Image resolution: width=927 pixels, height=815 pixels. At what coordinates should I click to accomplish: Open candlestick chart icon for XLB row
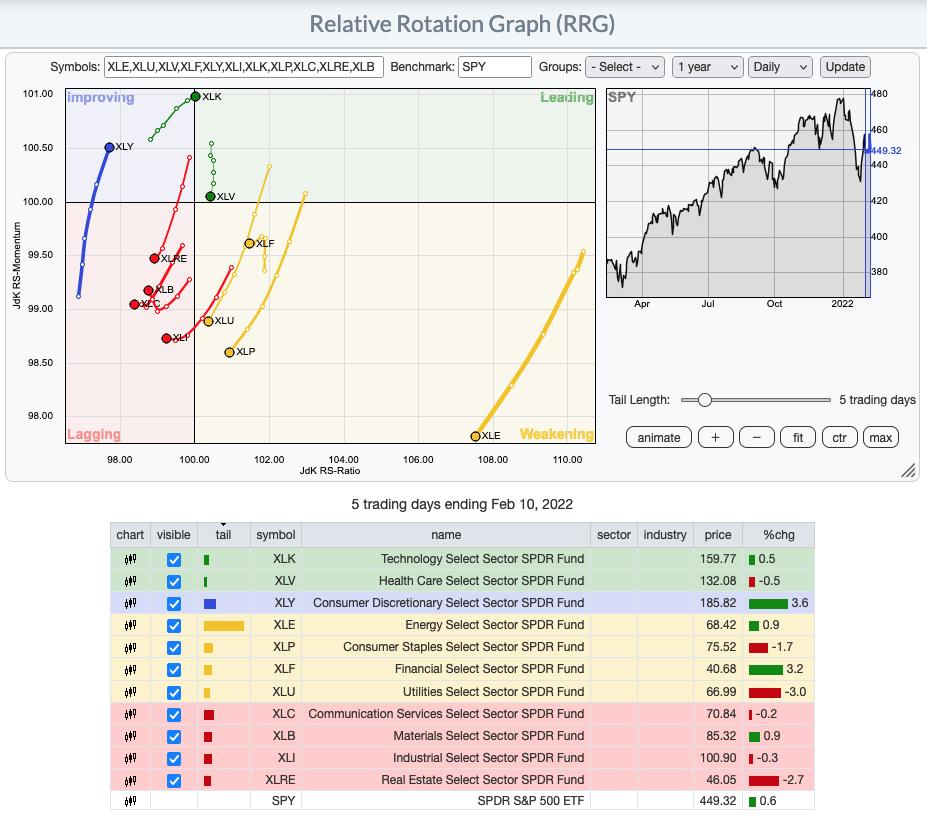[x=130, y=736]
